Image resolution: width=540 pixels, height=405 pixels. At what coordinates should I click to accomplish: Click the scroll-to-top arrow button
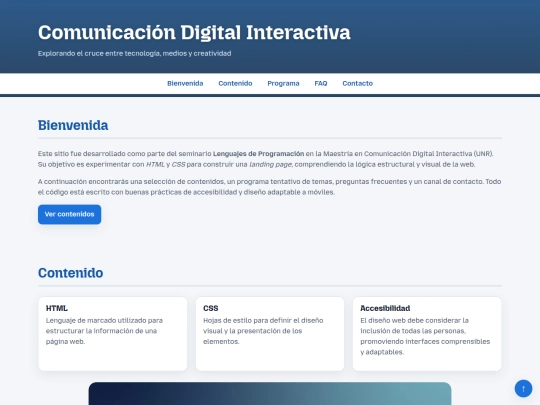point(523,388)
